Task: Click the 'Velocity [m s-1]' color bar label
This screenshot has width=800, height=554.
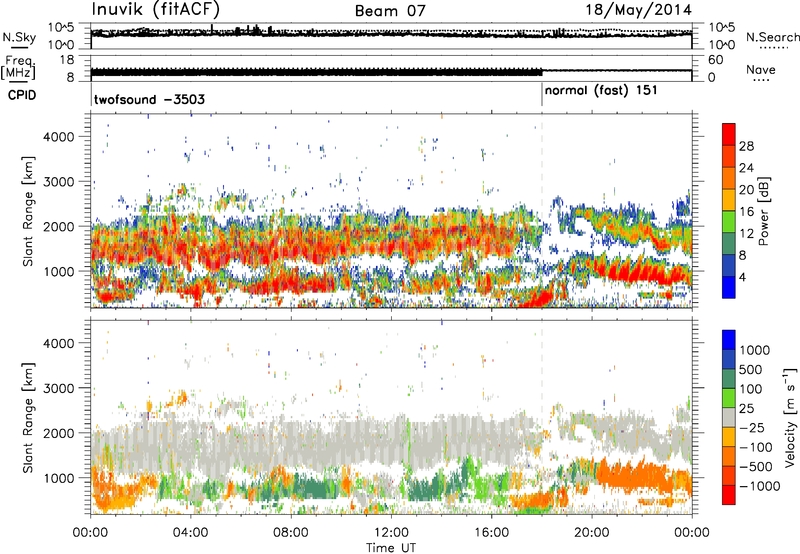Action: (790, 417)
